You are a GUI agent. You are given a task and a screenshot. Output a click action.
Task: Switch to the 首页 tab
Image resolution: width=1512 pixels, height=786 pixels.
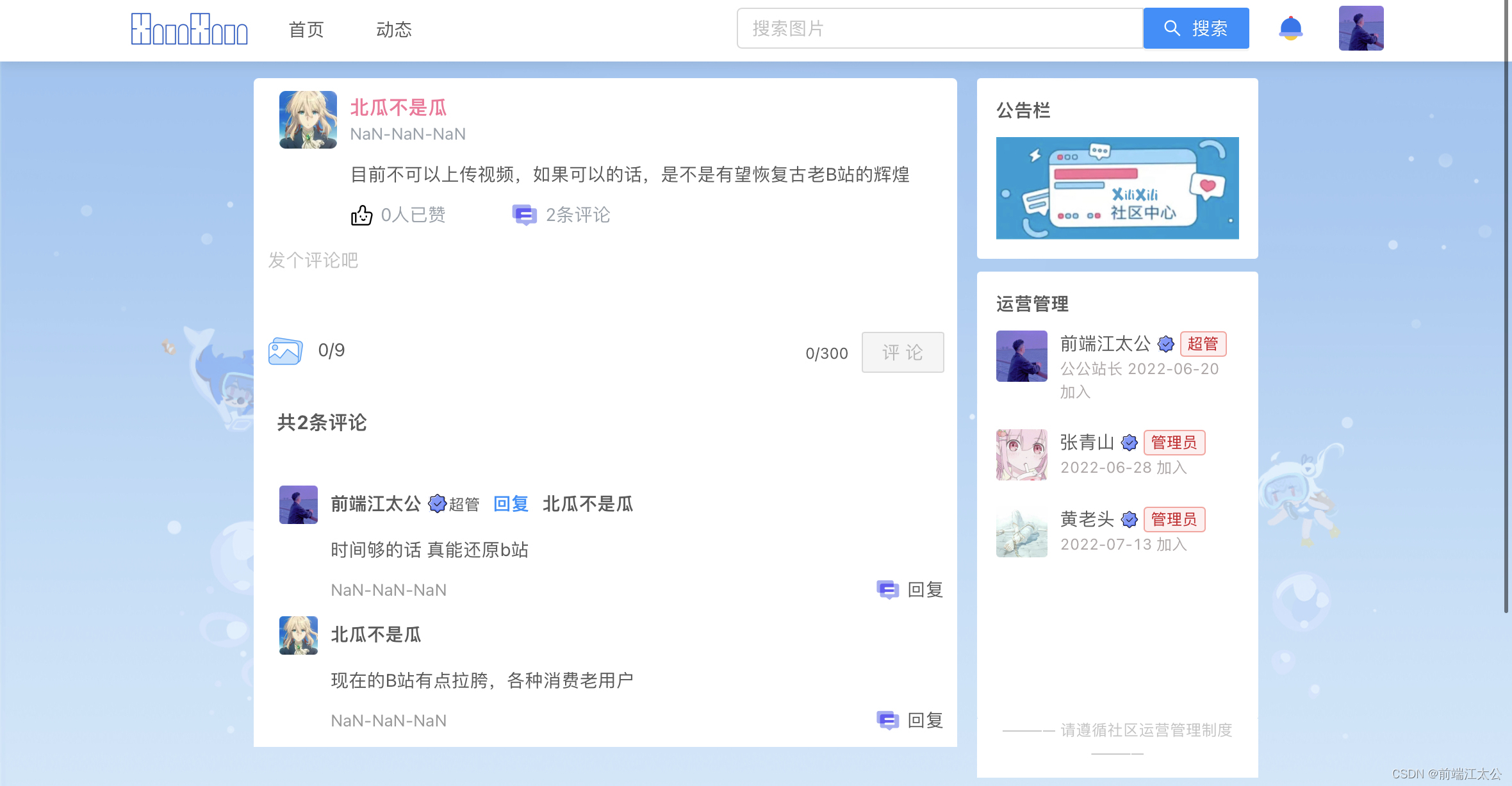(x=306, y=29)
